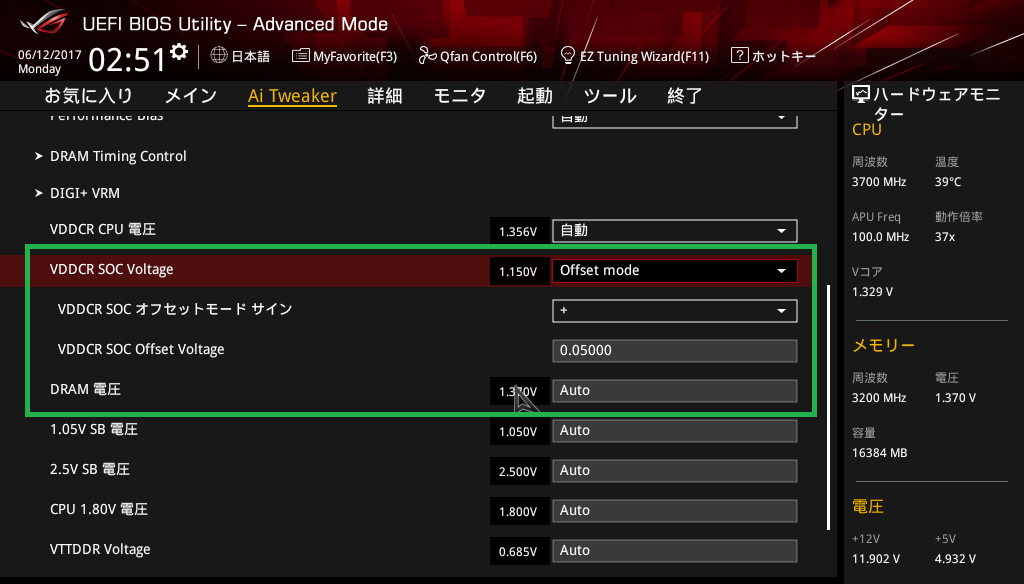Switch to ツール tab

tap(610, 96)
